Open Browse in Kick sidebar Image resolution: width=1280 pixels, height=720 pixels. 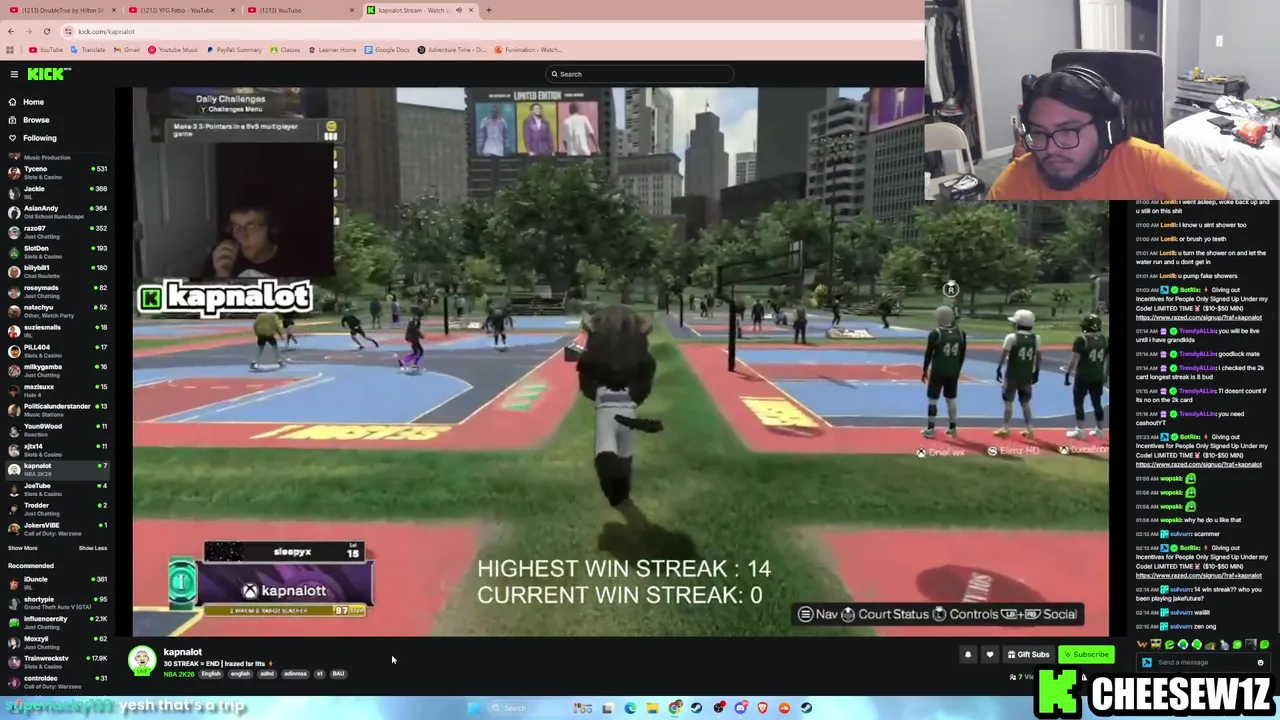point(35,120)
